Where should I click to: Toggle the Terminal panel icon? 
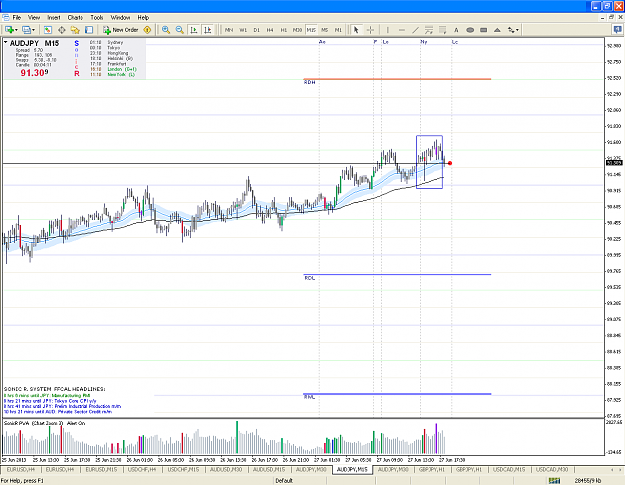[x=89, y=30]
